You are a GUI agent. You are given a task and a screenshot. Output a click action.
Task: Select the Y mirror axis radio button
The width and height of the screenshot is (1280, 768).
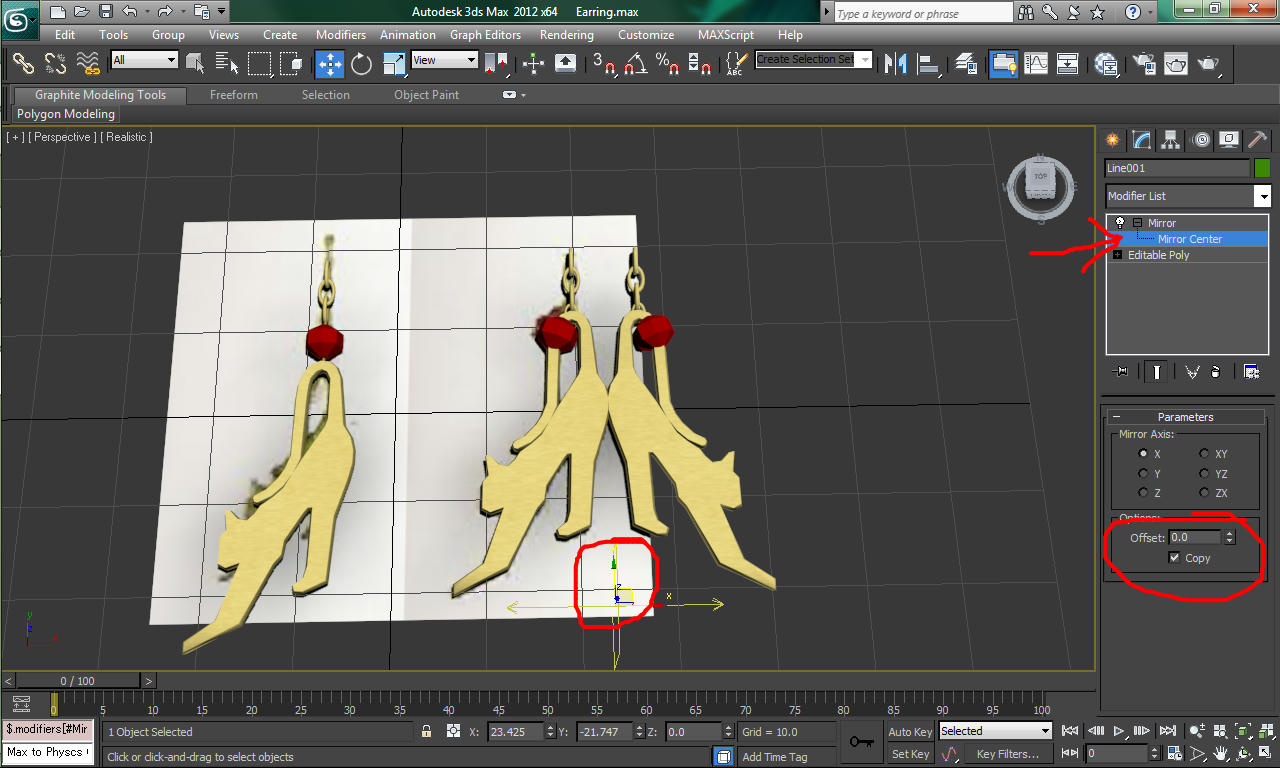click(1143, 474)
